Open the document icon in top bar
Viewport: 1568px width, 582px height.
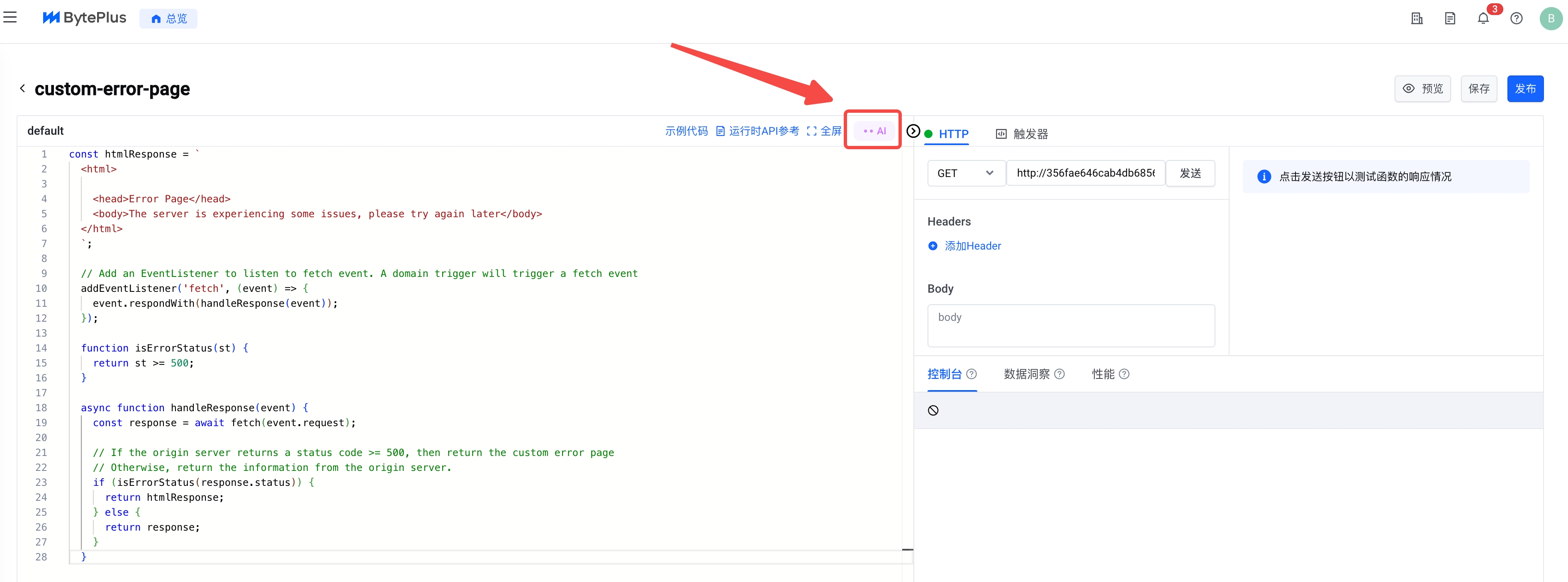click(1450, 18)
